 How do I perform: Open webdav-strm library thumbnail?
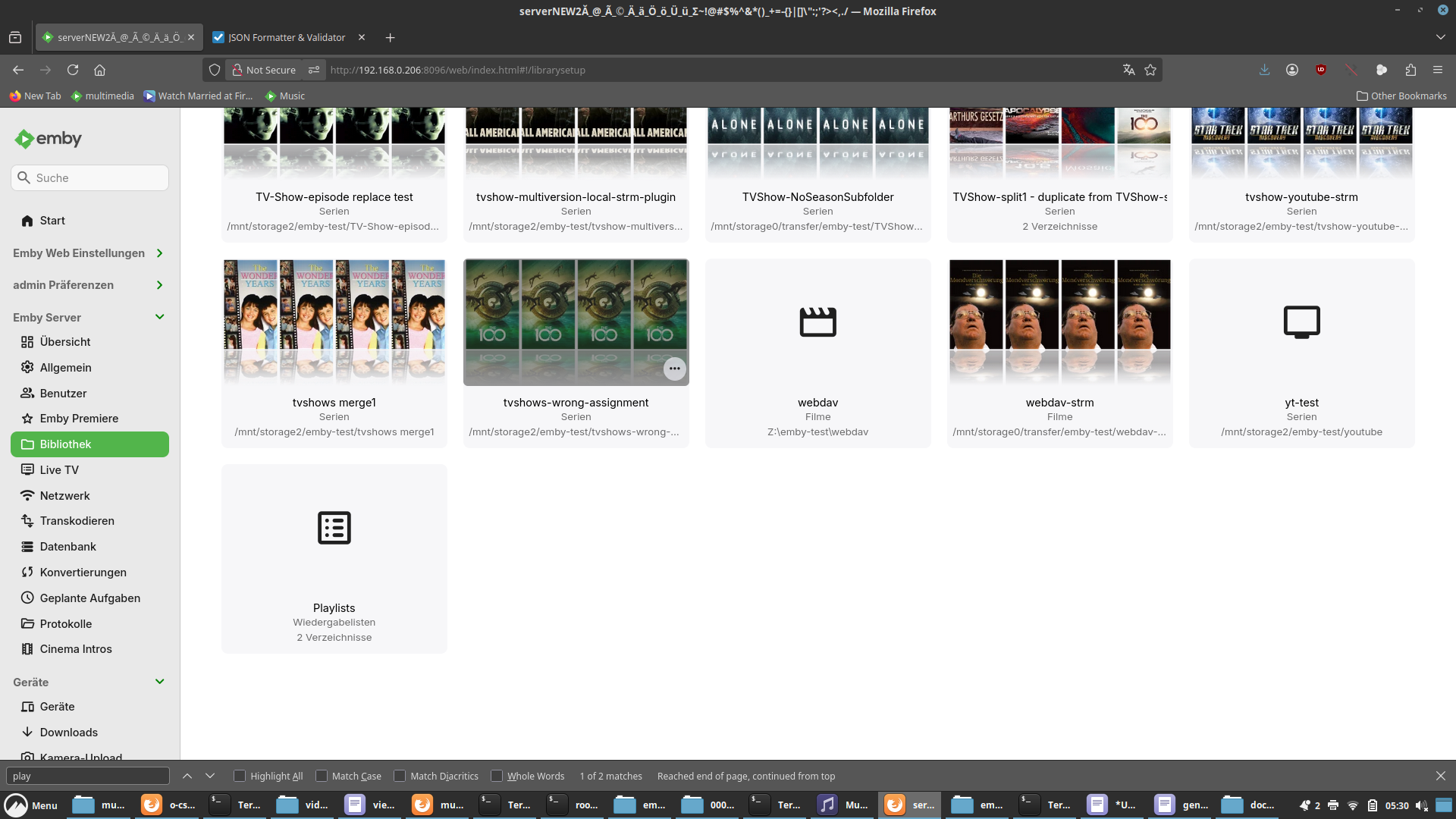tap(1059, 322)
